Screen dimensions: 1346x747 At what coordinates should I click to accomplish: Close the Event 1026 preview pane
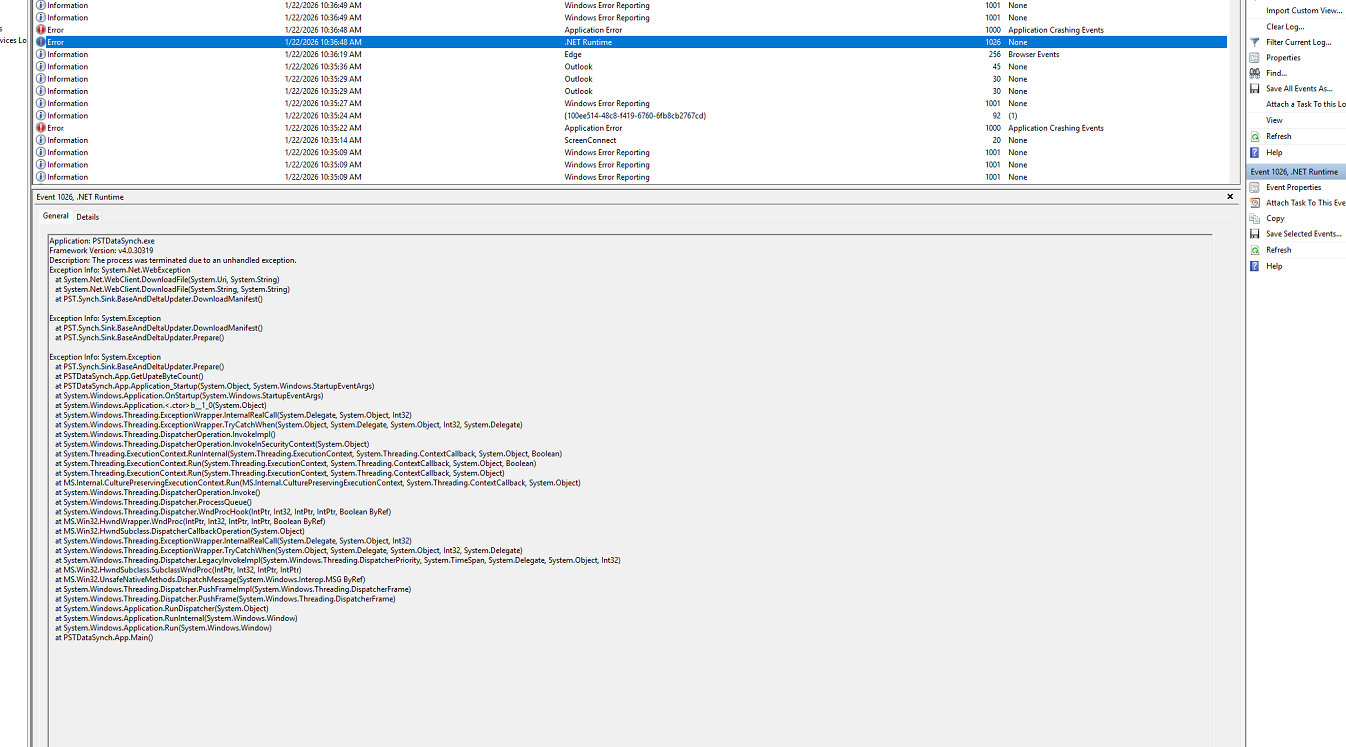(x=1230, y=197)
